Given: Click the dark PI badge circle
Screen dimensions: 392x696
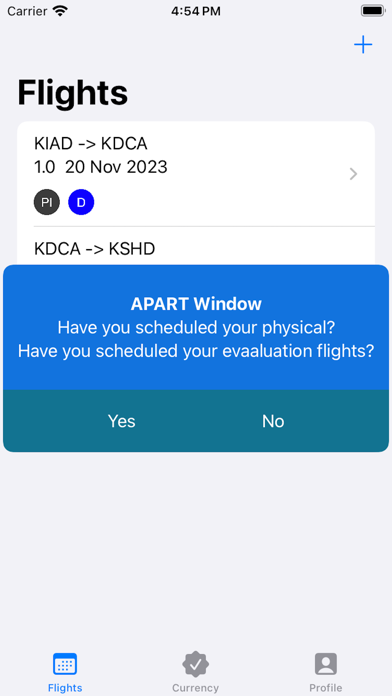Looking at the screenshot, I should (x=47, y=202).
